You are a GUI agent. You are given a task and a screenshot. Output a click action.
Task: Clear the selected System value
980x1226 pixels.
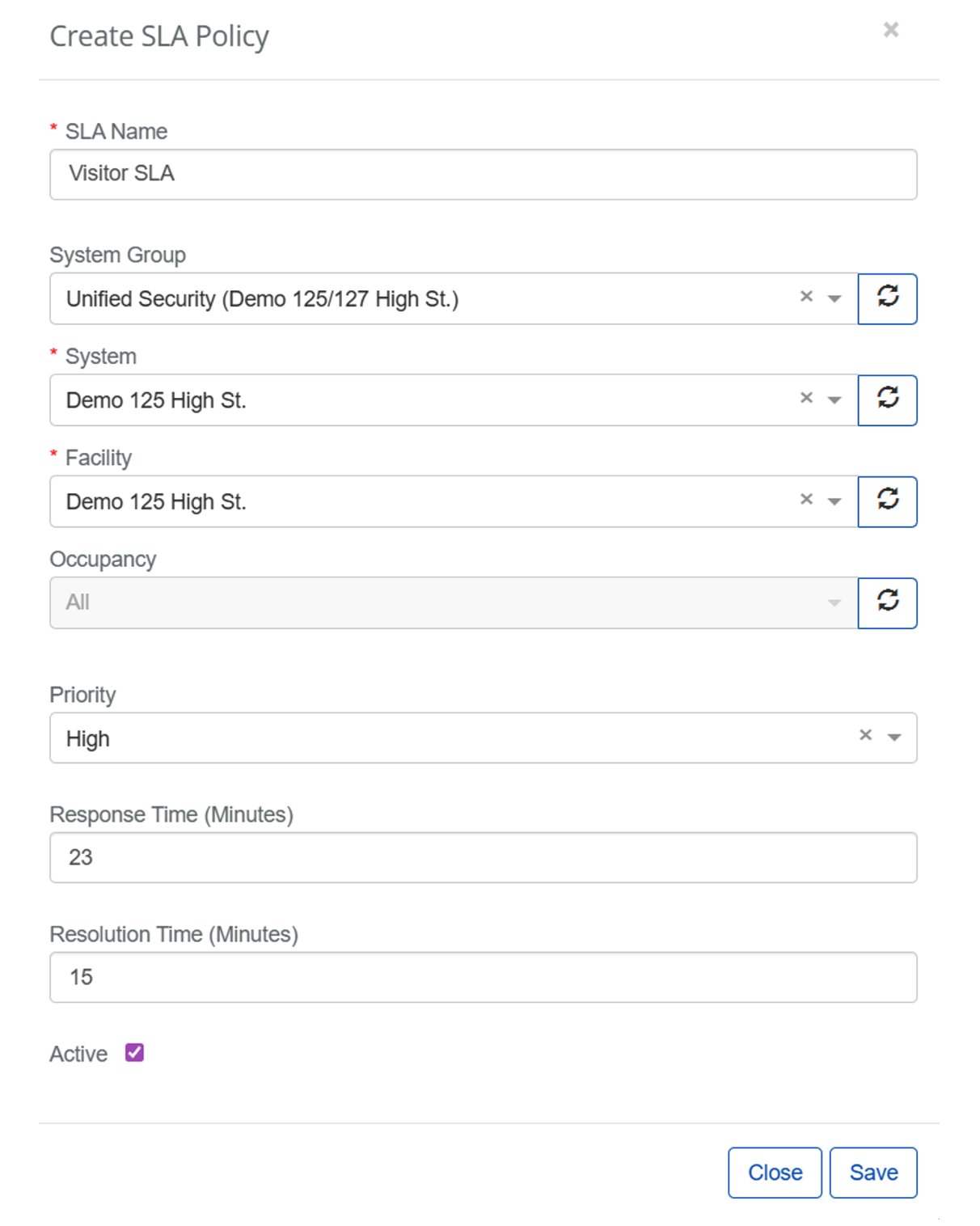click(x=806, y=398)
